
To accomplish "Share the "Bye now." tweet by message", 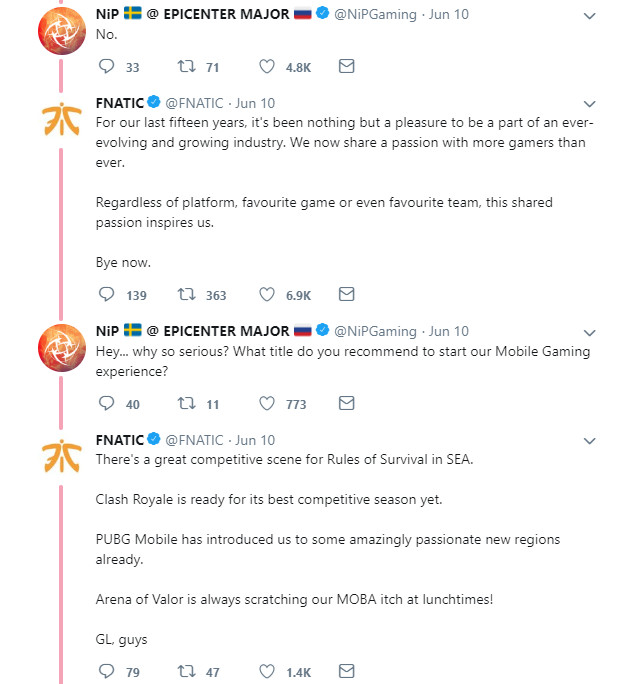I will coord(346,295).
